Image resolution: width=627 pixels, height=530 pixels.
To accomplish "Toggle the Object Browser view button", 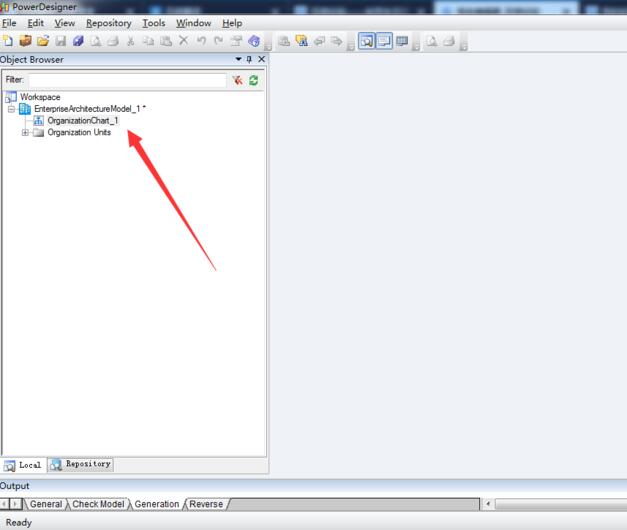I will coord(366,41).
